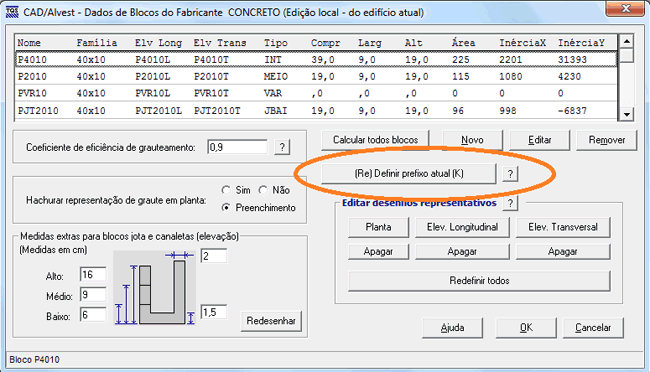Select the P2010 row in block table
This screenshot has width=650, height=372.
[316, 77]
